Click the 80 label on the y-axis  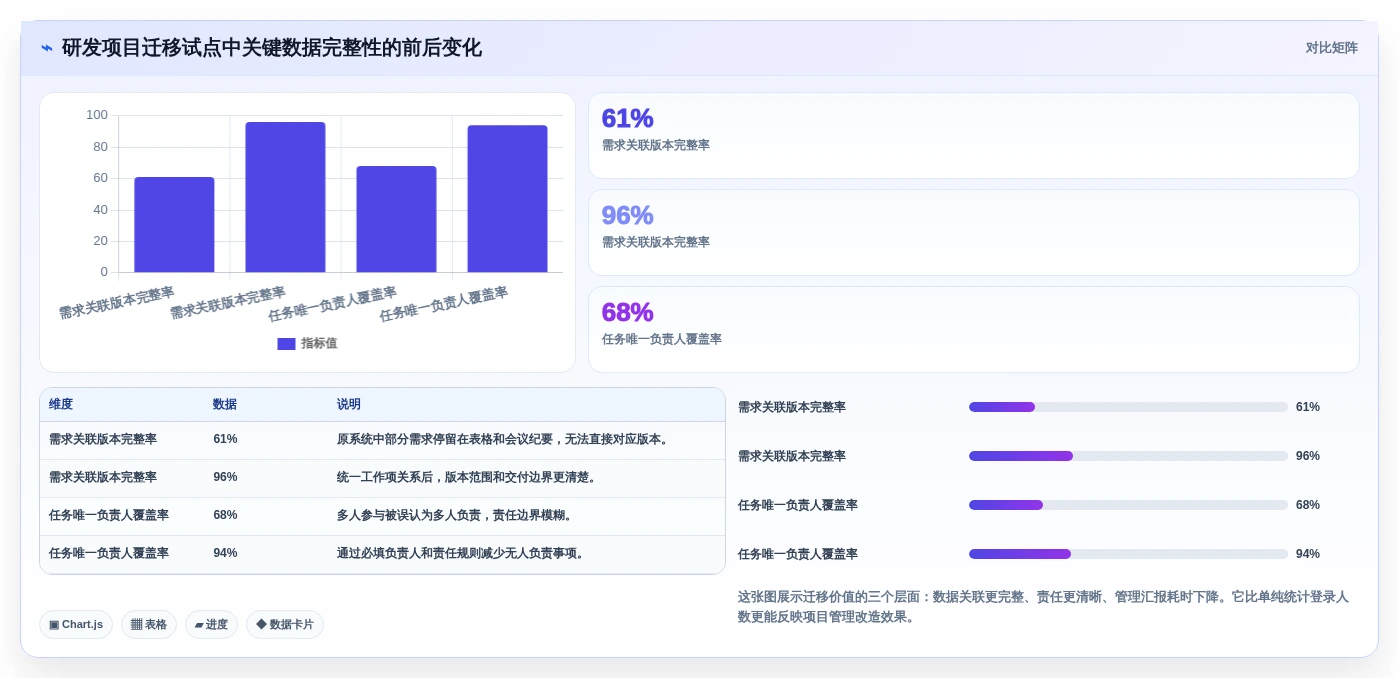click(100, 147)
